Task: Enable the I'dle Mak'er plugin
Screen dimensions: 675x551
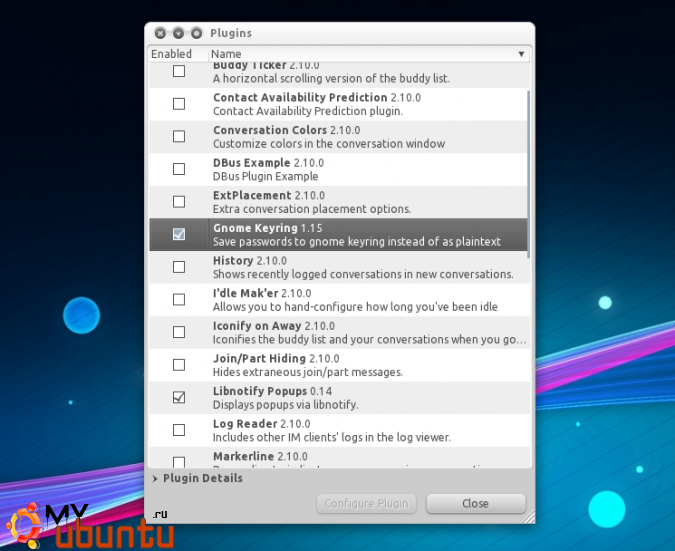Action: click(x=179, y=299)
